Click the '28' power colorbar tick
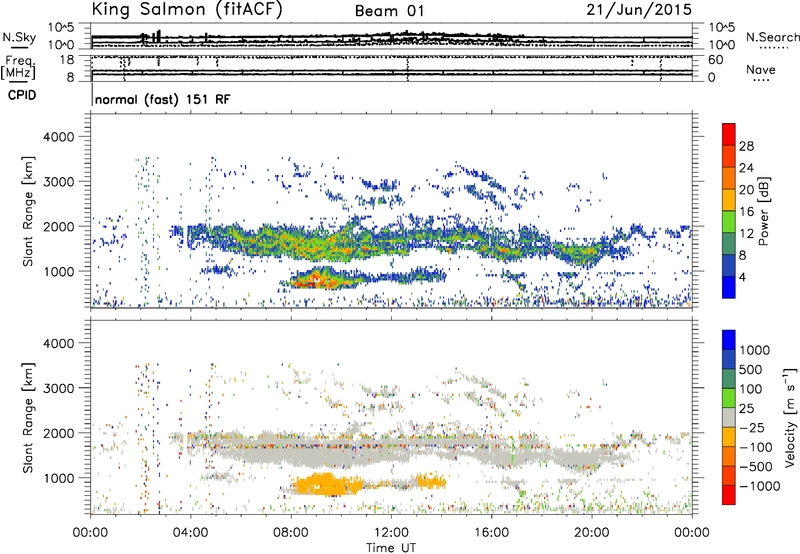 pyautogui.click(x=746, y=146)
